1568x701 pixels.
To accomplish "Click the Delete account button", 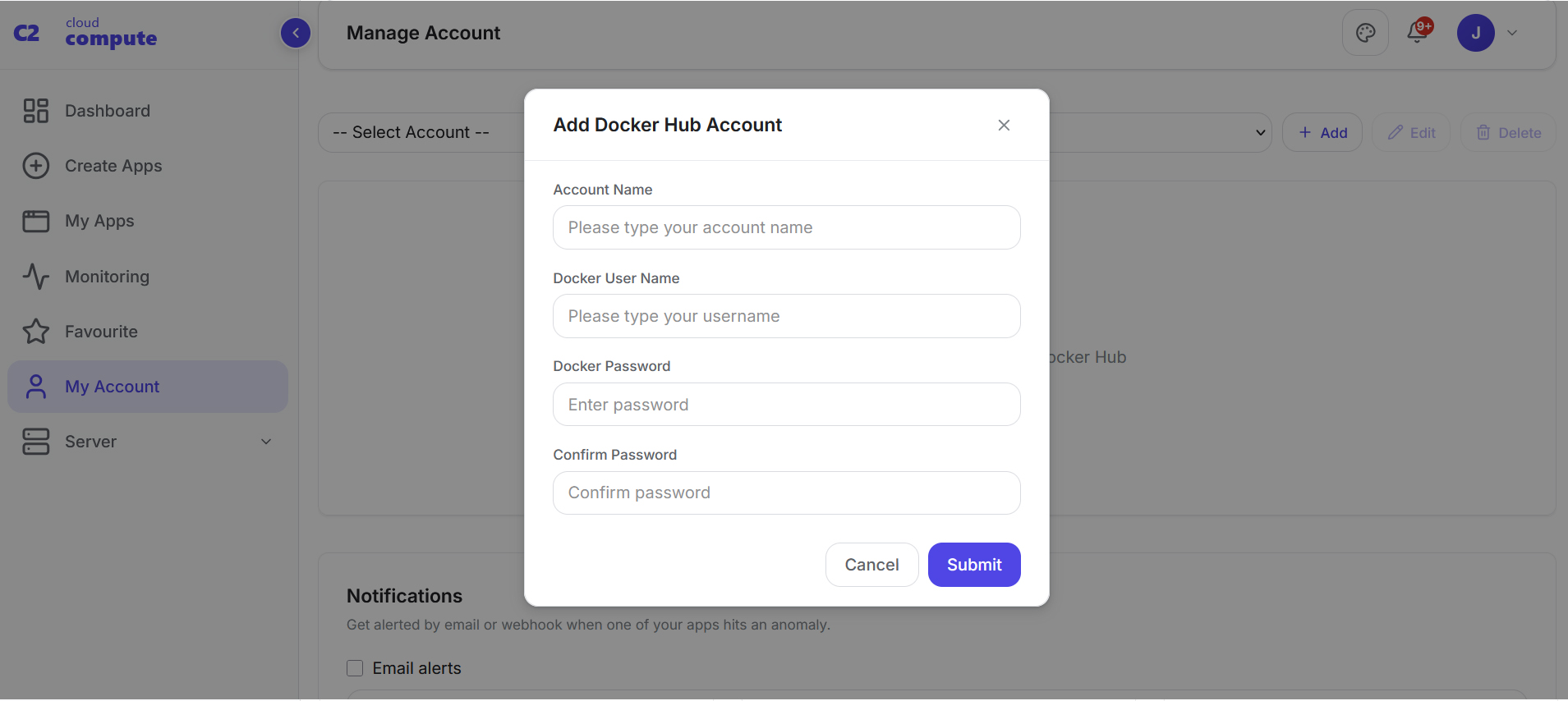I will click(1508, 132).
